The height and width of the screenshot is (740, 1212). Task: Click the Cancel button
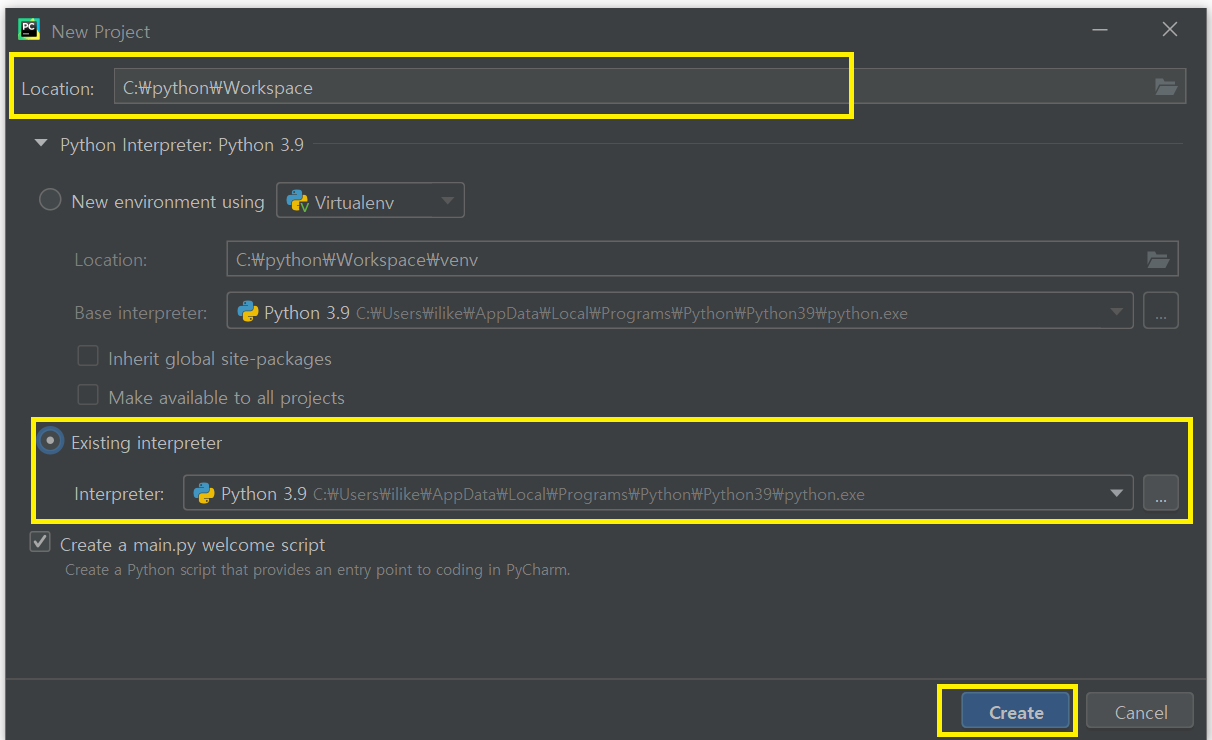click(x=1140, y=712)
